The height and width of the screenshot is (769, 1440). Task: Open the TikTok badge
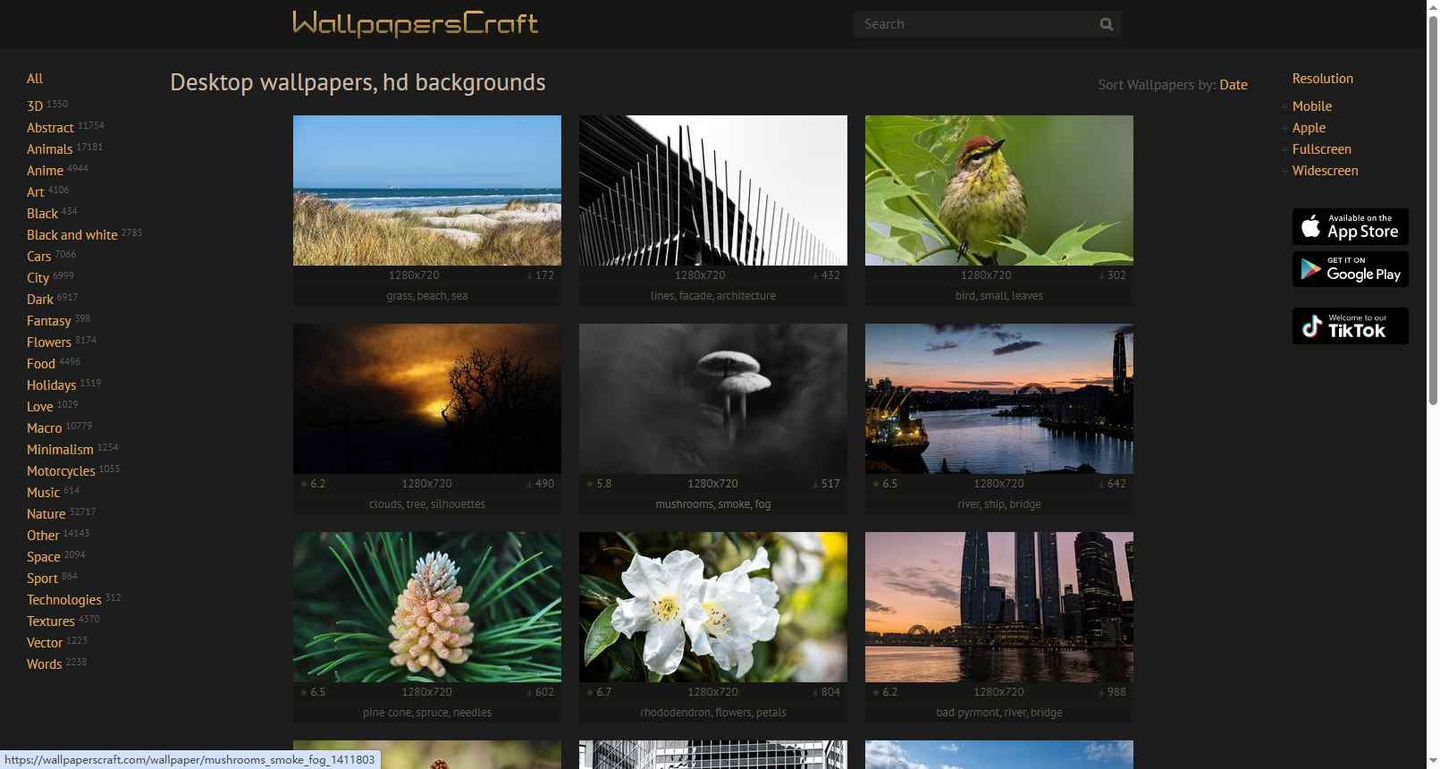point(1350,326)
